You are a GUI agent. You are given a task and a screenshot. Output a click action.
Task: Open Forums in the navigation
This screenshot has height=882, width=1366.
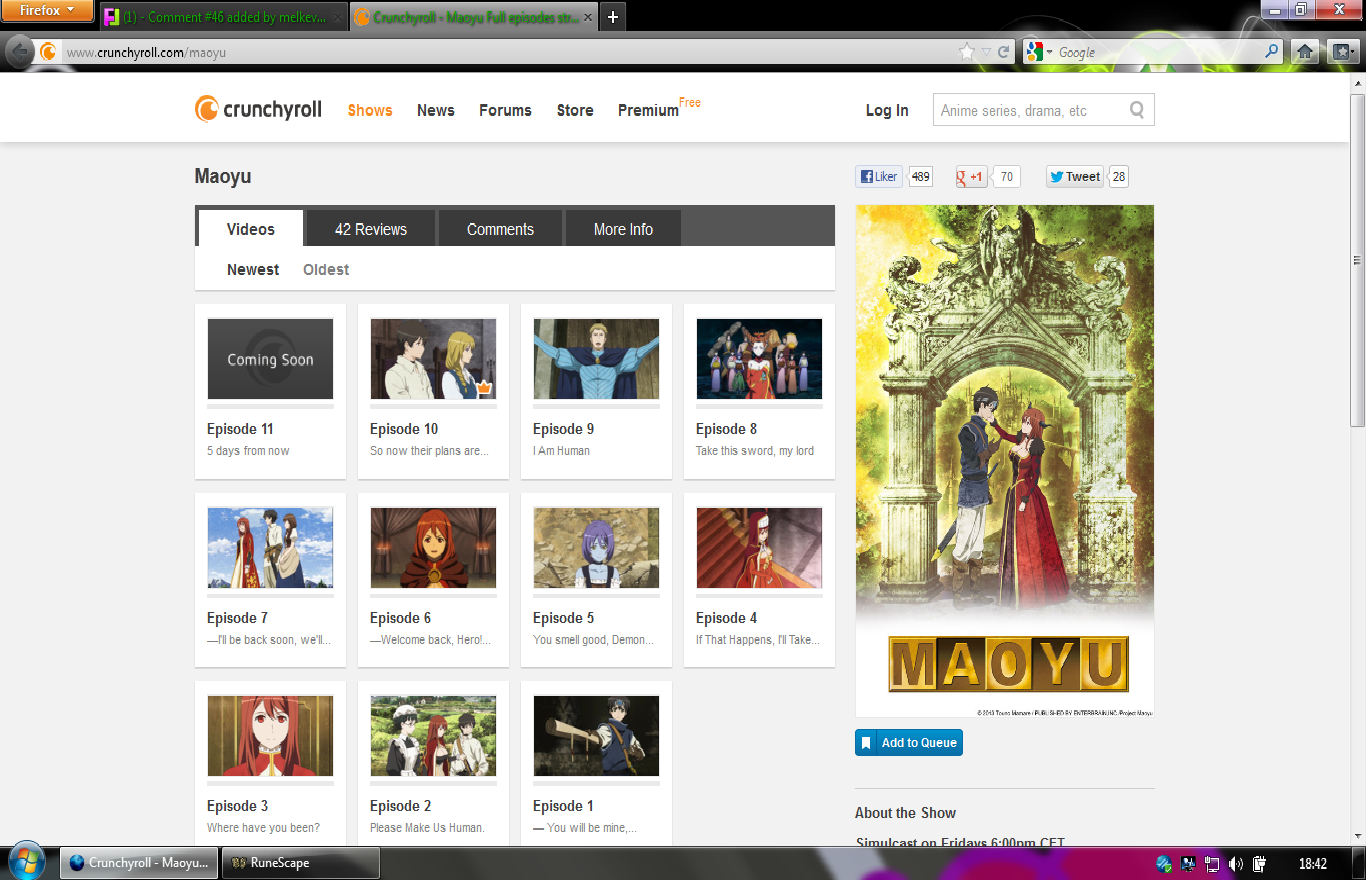coord(505,110)
